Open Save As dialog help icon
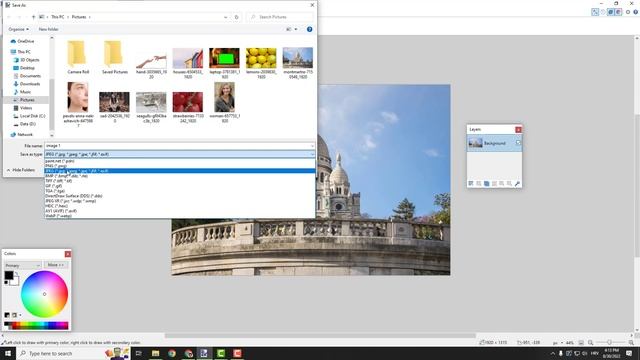 [309, 29]
